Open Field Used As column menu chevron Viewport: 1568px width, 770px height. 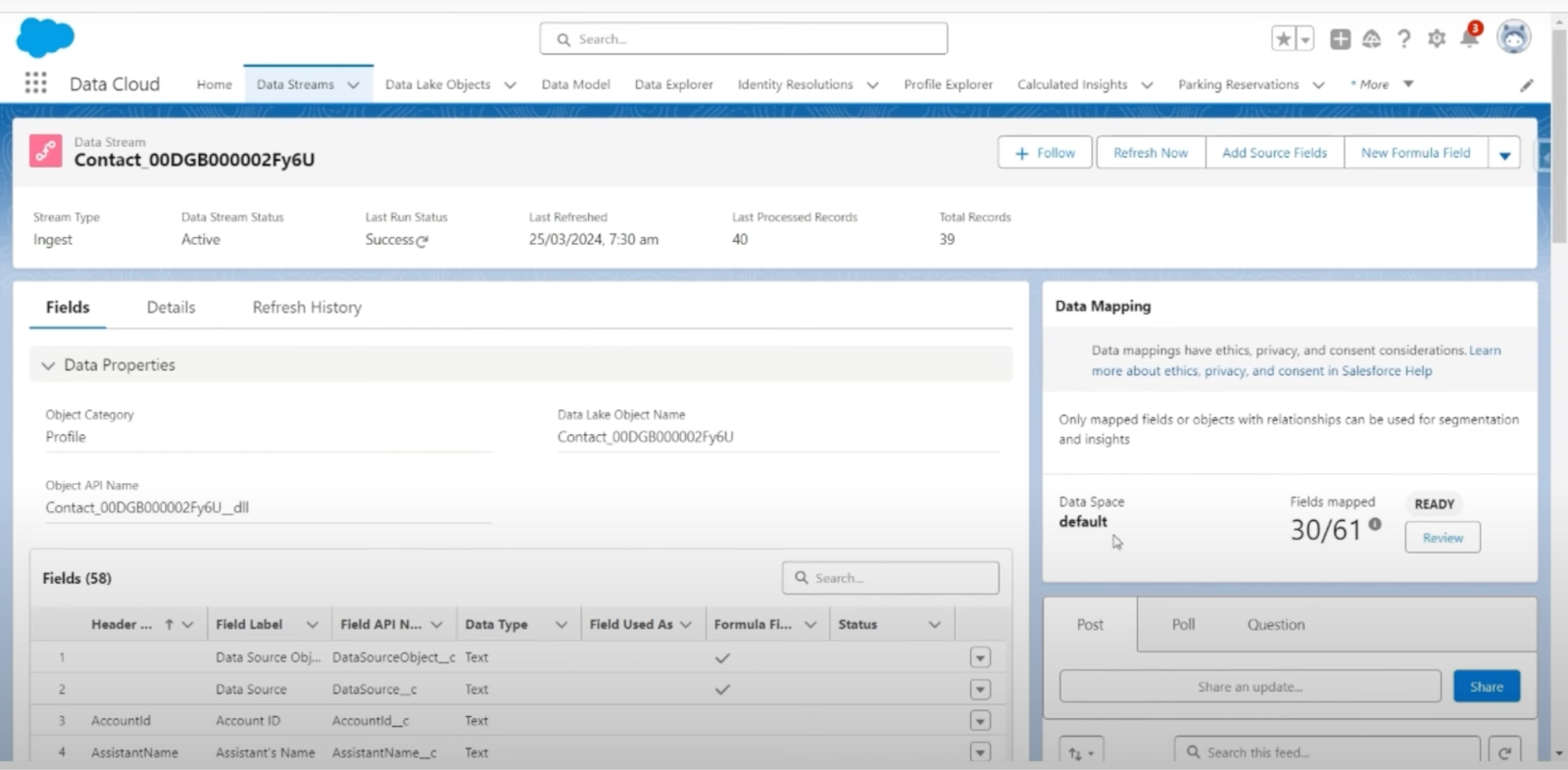(x=685, y=624)
